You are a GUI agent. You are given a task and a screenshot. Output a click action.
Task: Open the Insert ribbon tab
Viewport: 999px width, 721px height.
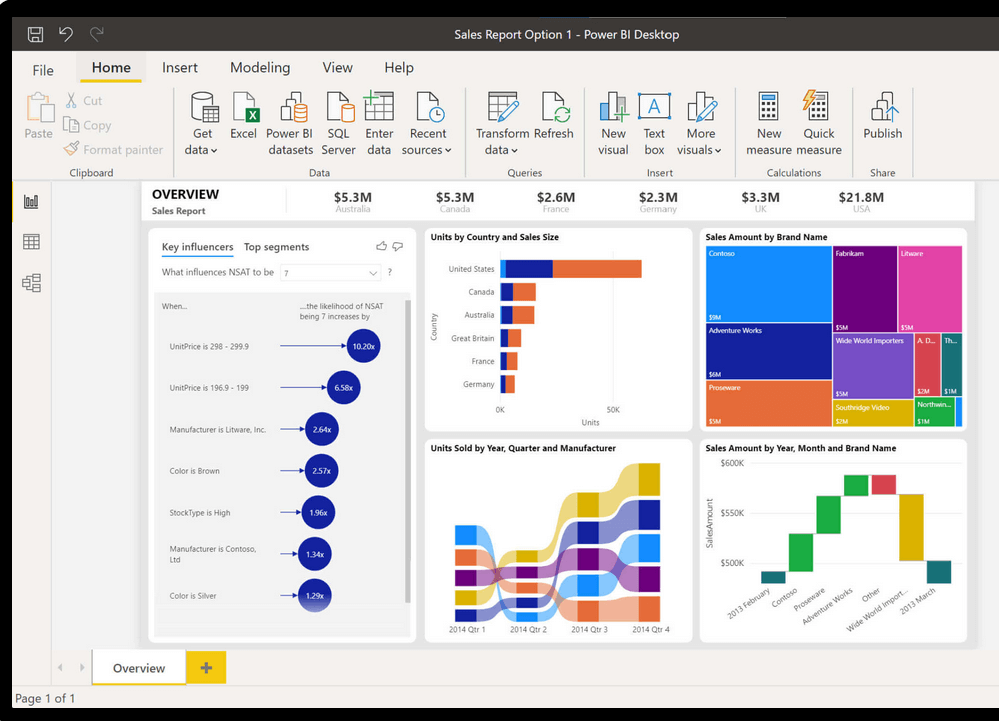[x=180, y=68]
